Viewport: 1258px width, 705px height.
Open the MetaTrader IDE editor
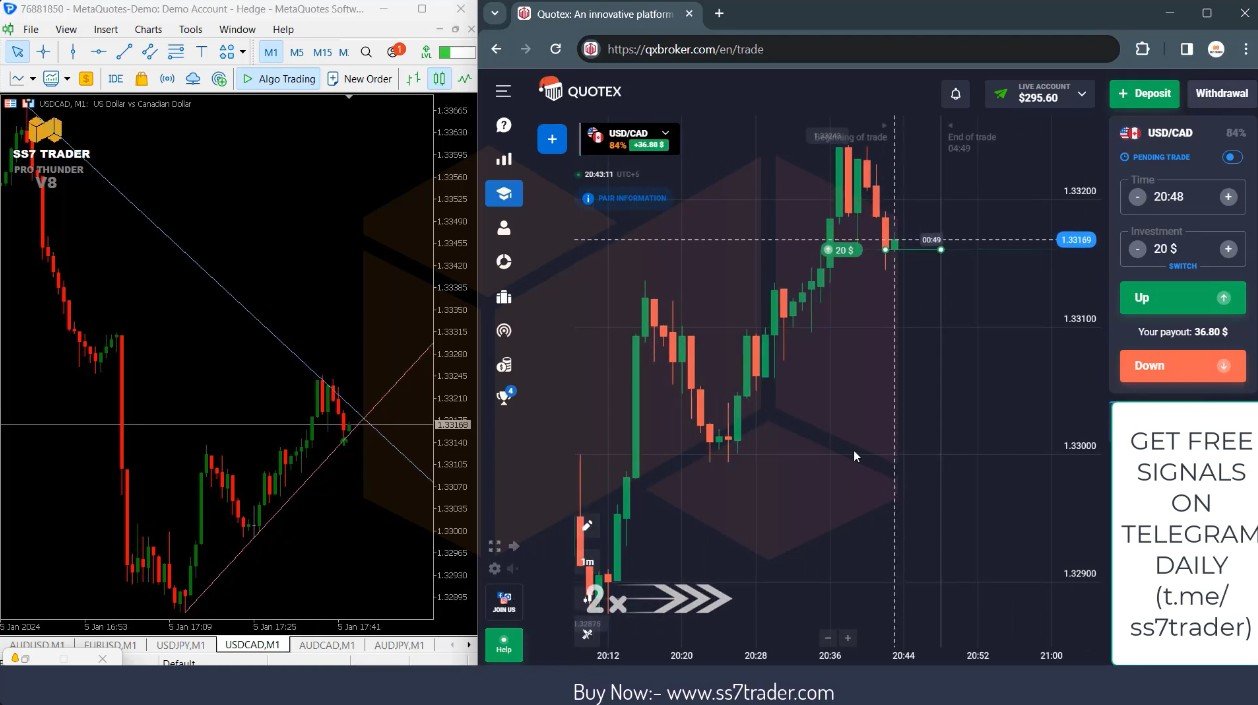point(116,79)
